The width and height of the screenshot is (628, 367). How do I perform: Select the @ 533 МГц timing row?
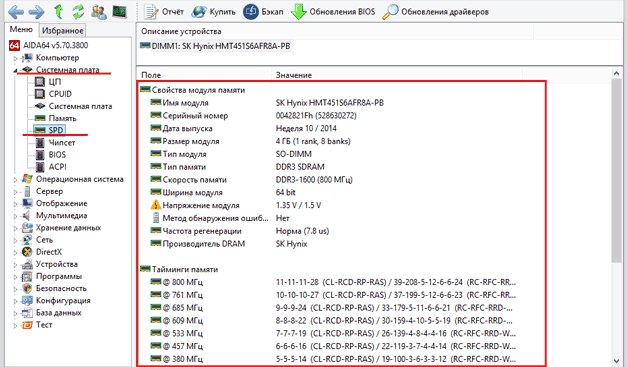coord(333,334)
